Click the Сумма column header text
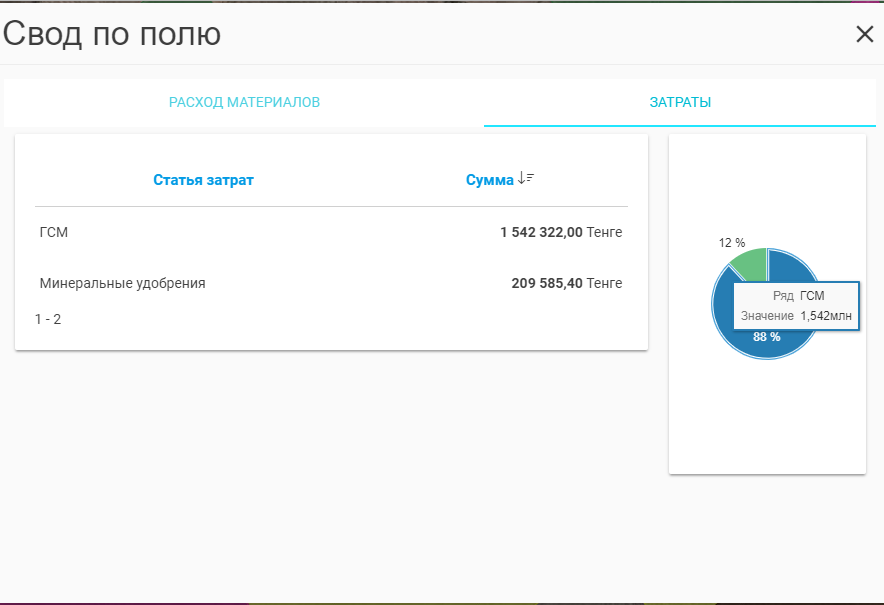The image size is (884, 605). [489, 180]
